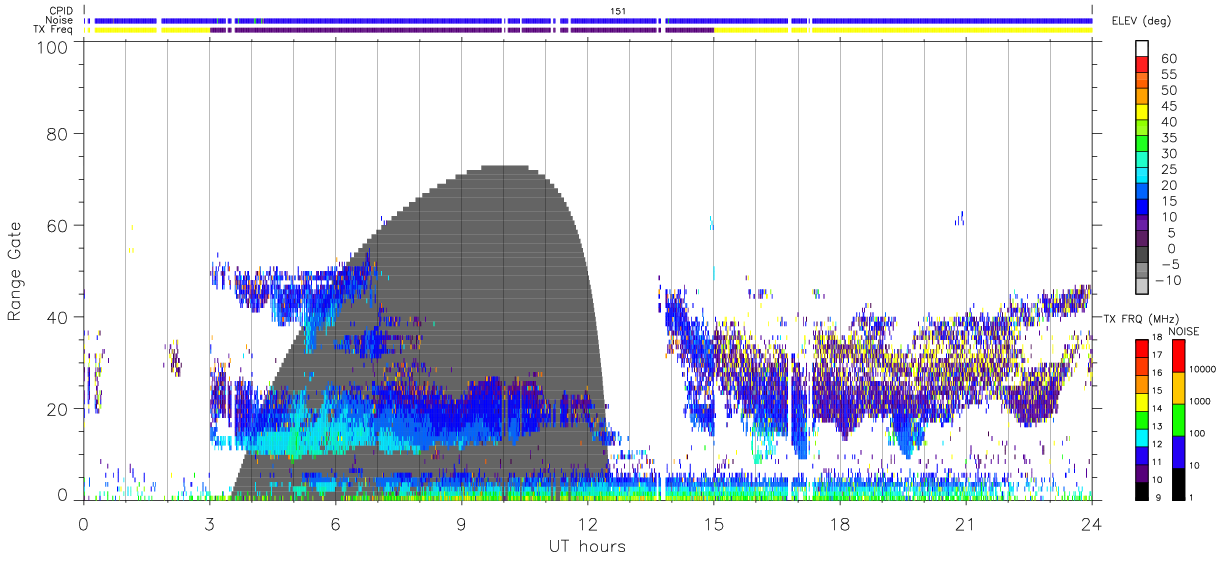
Task: Pick the cyan 12–13 segment of TX FRQ bar
Action: click(x=1140, y=436)
